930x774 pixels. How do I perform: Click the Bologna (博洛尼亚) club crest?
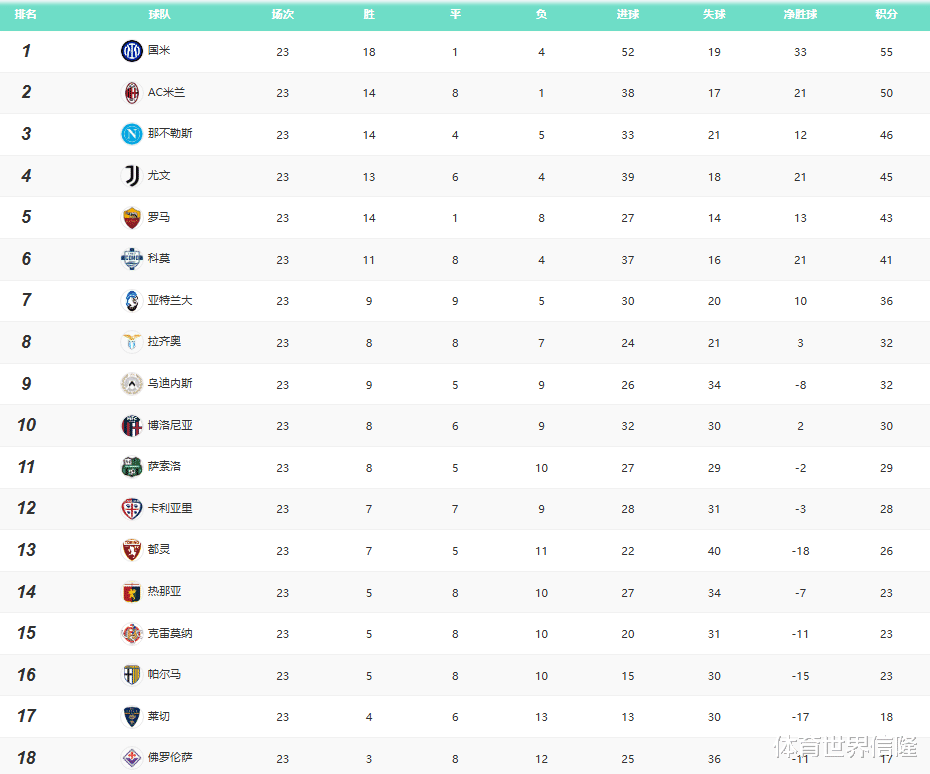pos(132,426)
